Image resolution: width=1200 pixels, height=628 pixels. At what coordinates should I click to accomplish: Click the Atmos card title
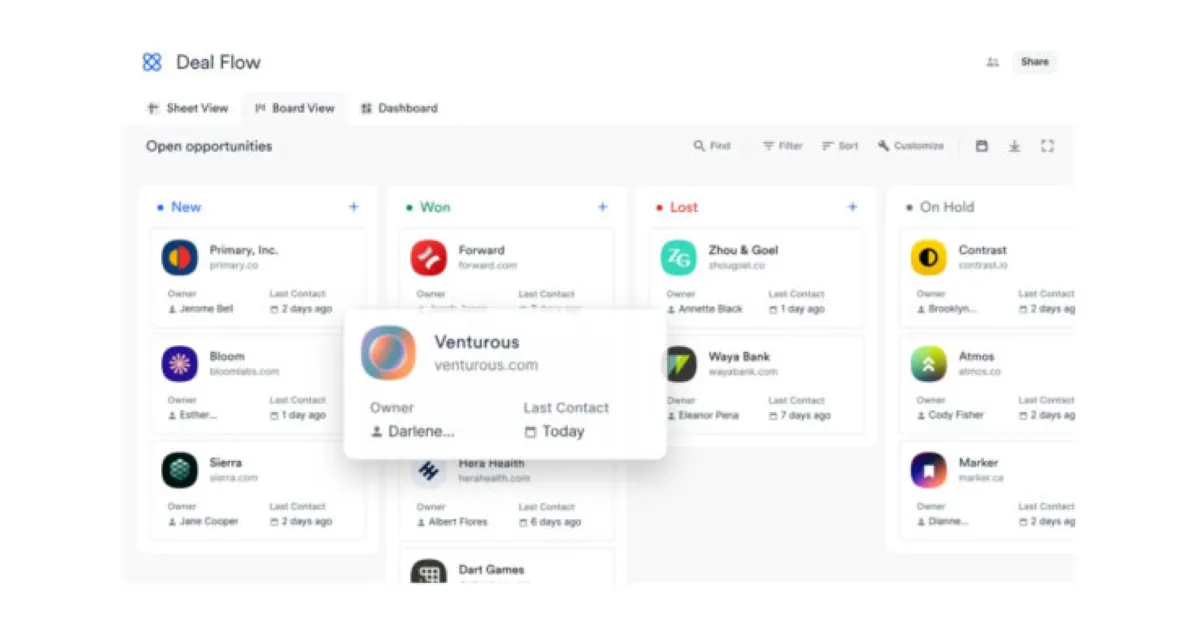click(x=977, y=357)
